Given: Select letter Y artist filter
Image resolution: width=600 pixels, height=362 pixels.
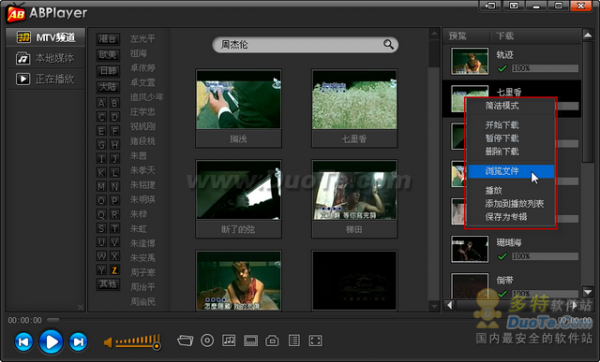Looking at the screenshot, I should [x=101, y=270].
